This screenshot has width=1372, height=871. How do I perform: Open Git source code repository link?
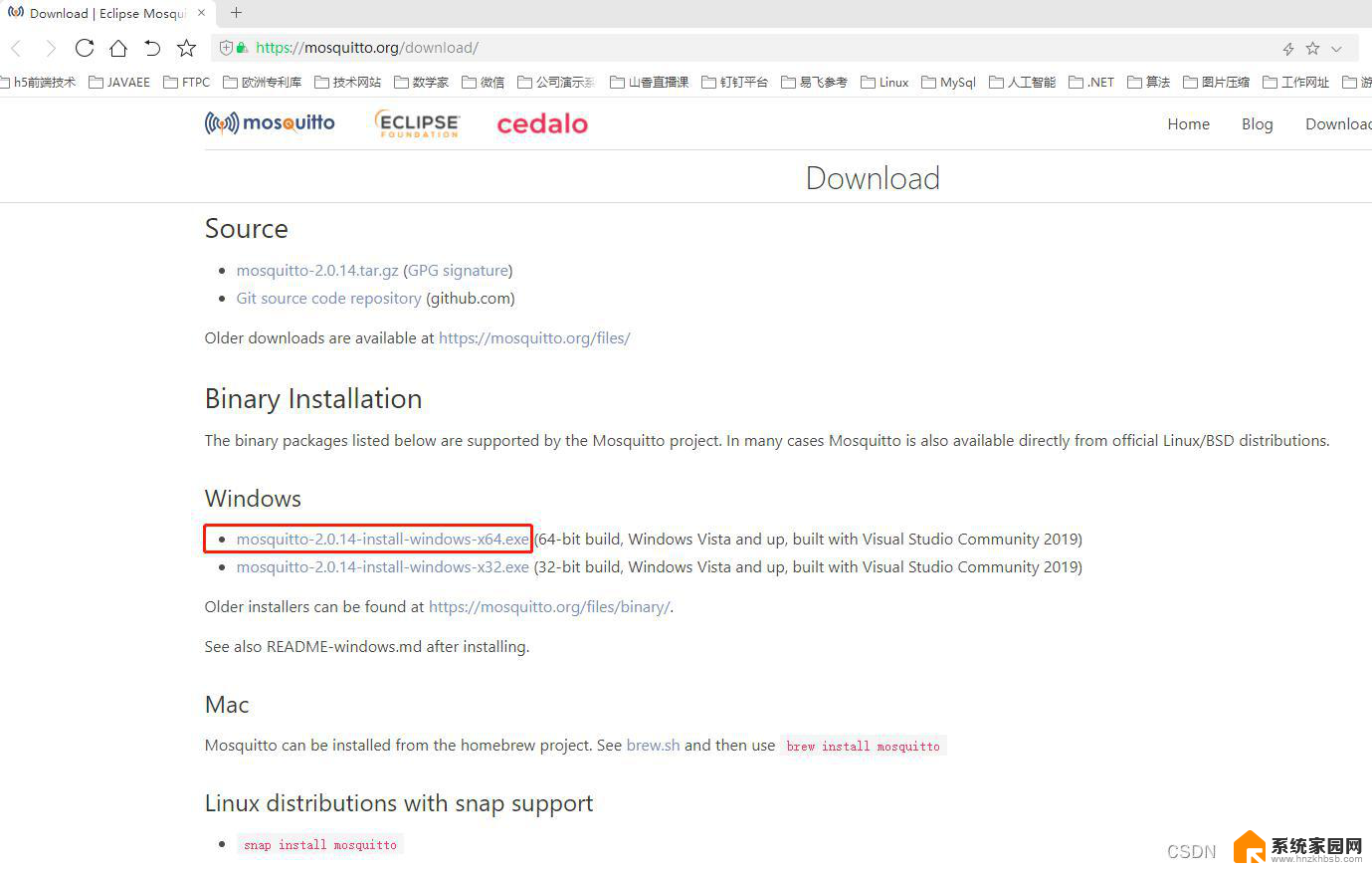329,299
